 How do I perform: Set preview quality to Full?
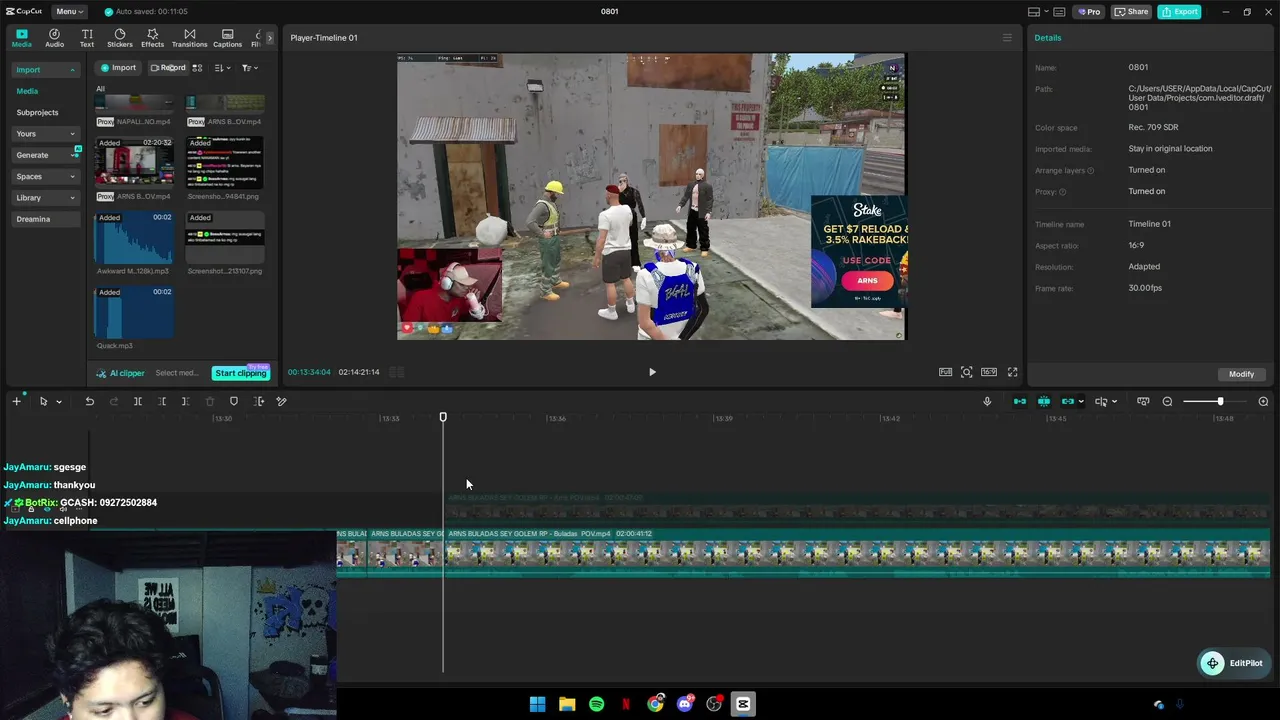[945, 372]
